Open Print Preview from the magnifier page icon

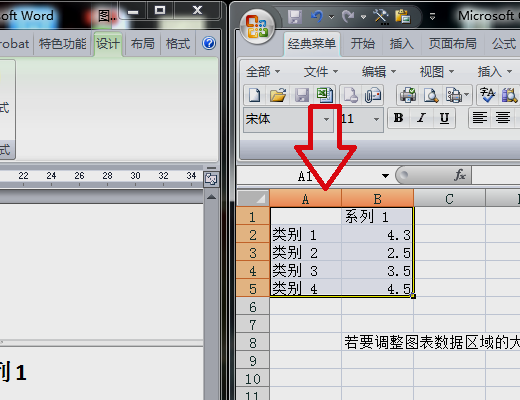(431, 95)
